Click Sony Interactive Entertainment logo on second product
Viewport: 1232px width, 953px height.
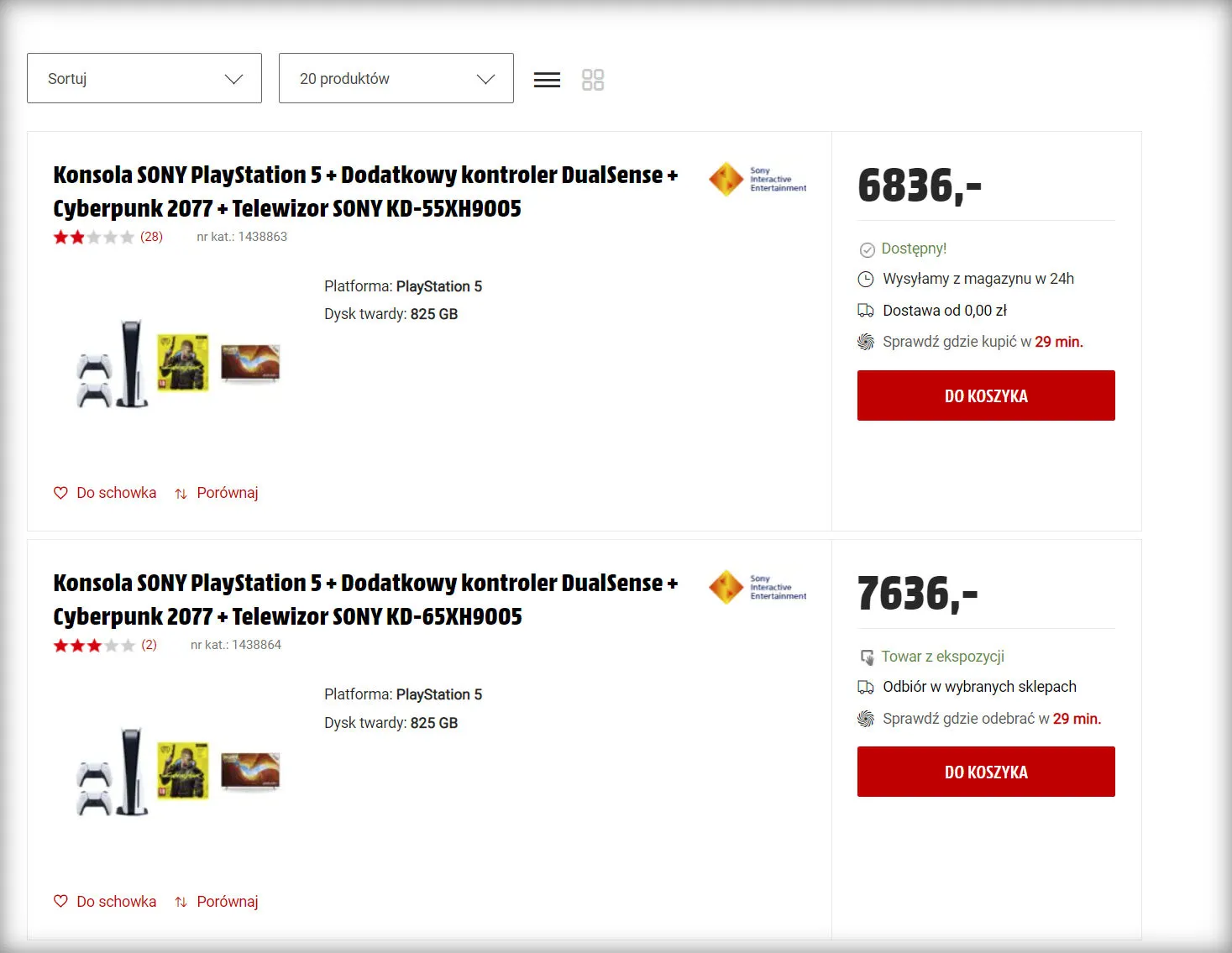click(757, 588)
